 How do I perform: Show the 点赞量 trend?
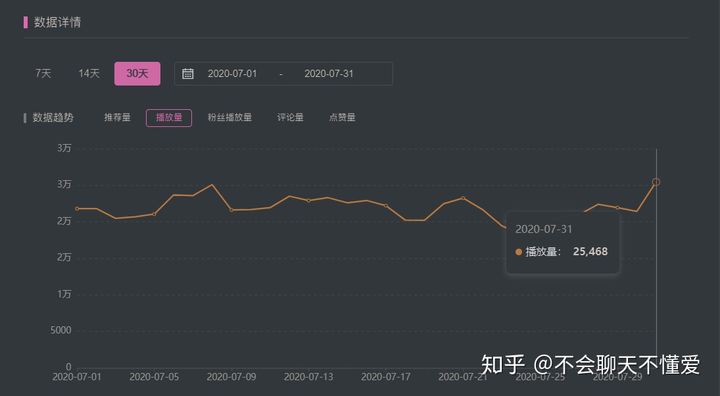point(342,118)
